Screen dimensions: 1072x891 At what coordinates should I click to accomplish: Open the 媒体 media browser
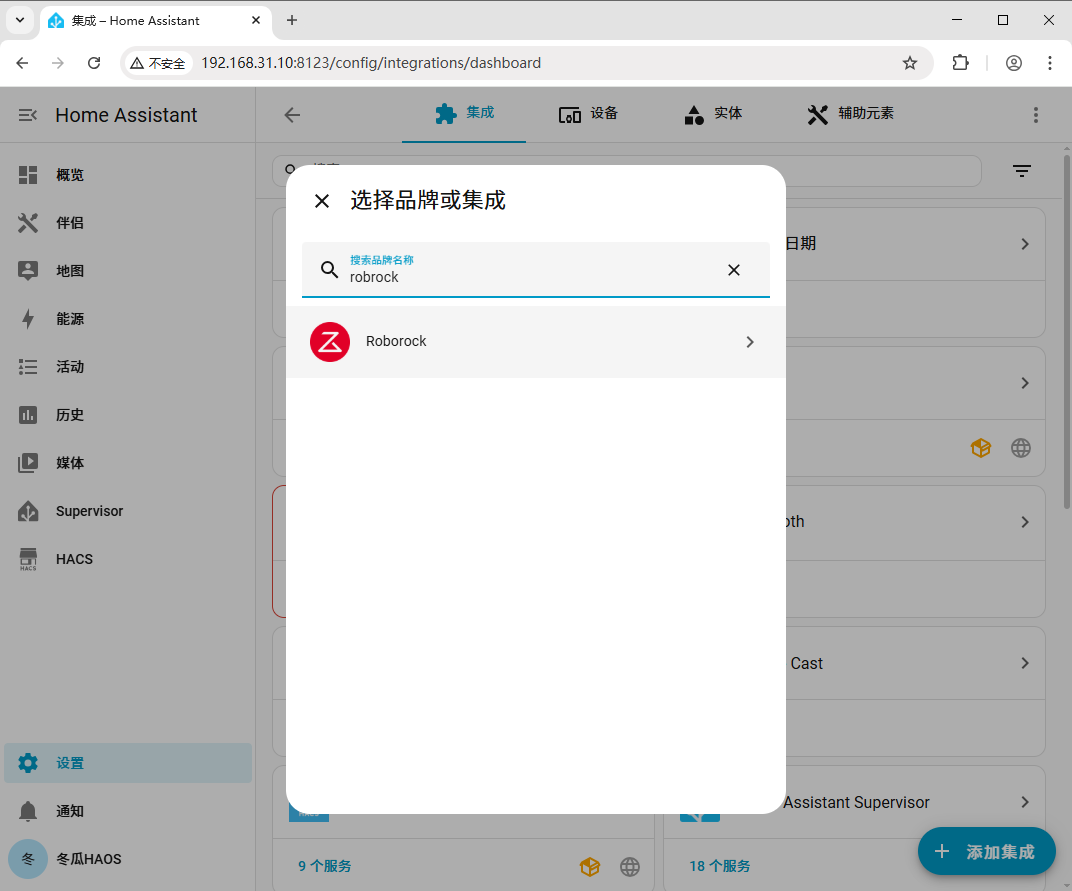[128, 463]
